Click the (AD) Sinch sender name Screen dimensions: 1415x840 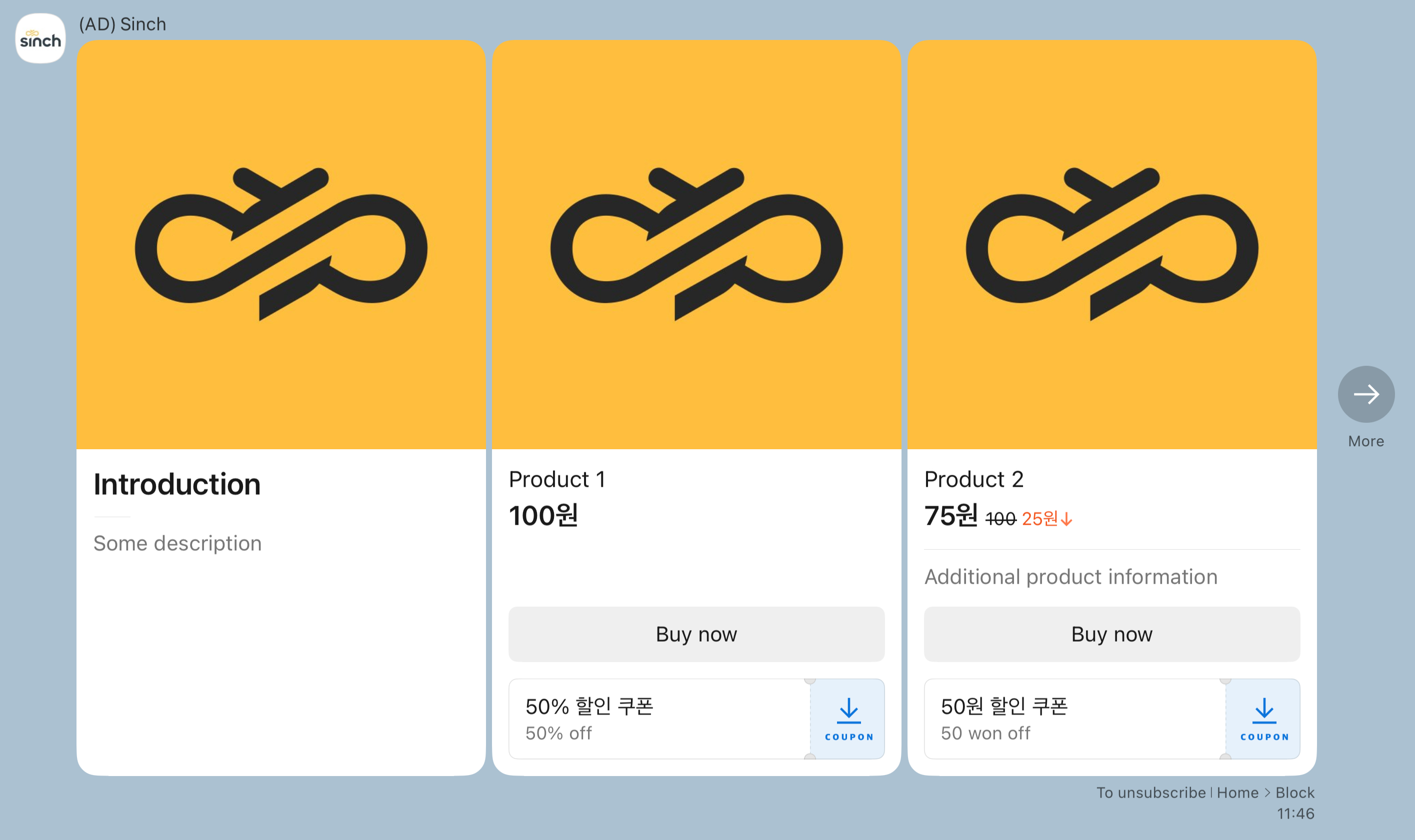pos(121,24)
